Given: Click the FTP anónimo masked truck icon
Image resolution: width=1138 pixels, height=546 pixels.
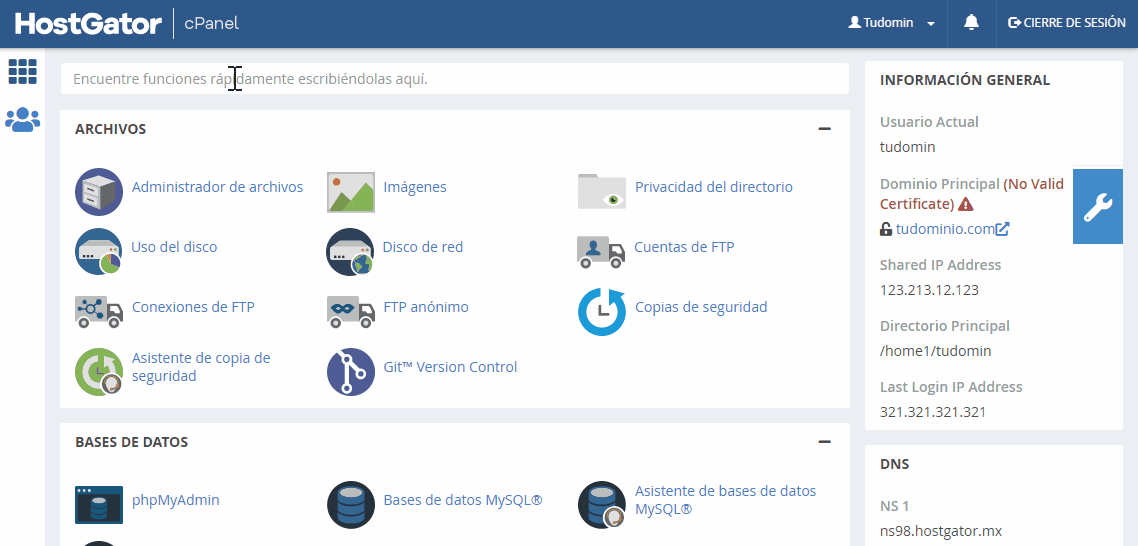Looking at the screenshot, I should (x=351, y=311).
